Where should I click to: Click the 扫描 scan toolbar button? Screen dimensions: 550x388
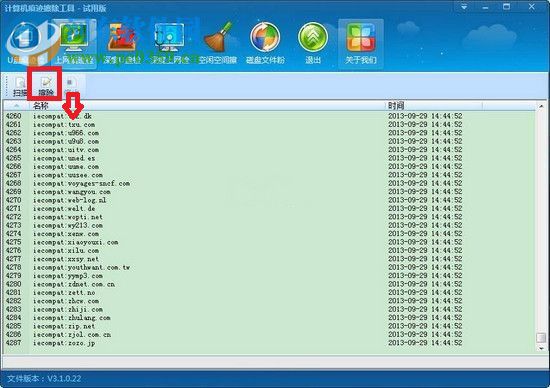[x=20, y=86]
